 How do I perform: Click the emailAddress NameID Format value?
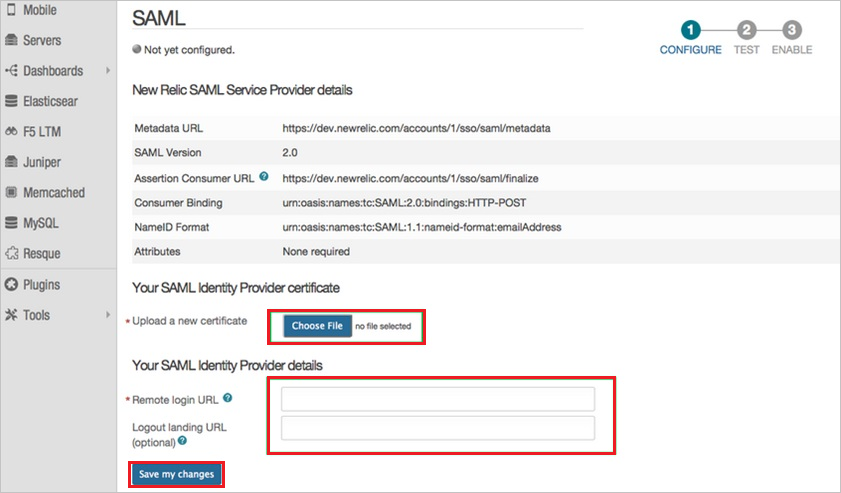click(422, 227)
